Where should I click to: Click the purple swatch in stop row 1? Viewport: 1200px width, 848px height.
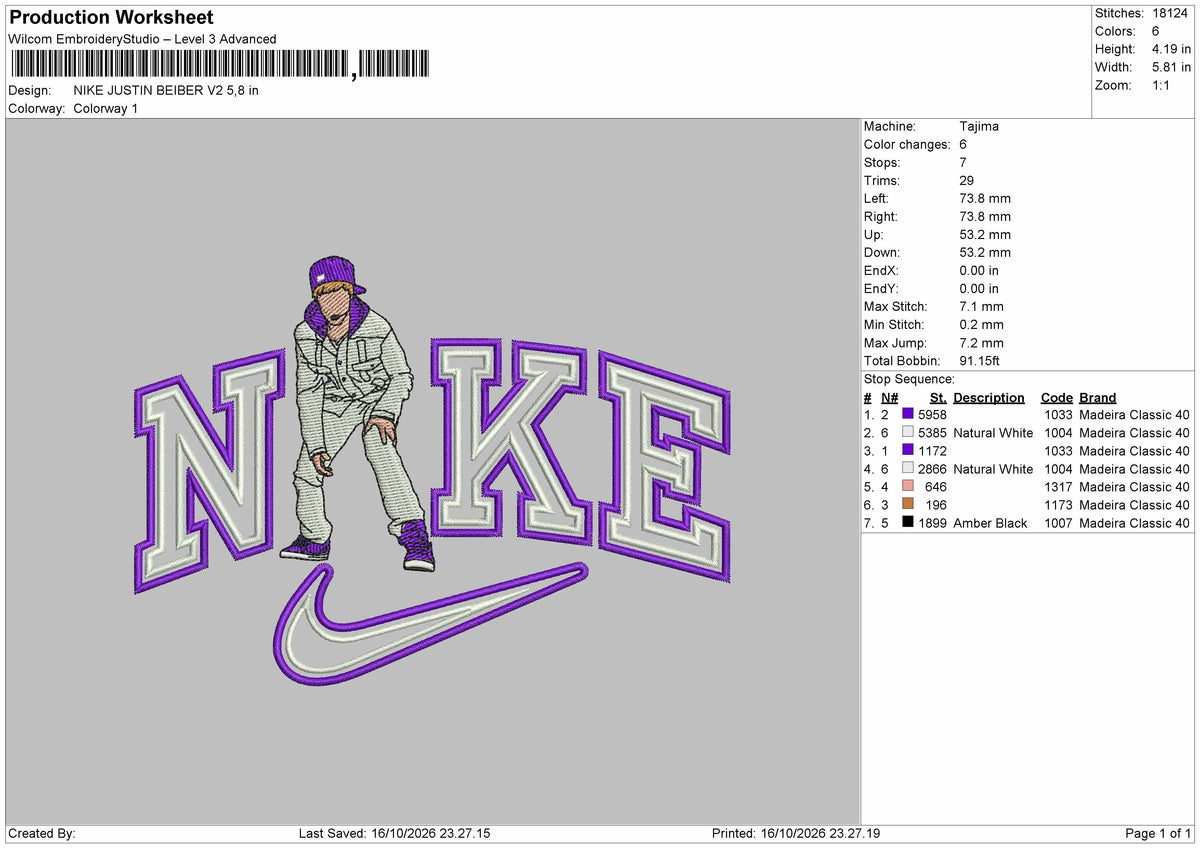pos(908,414)
